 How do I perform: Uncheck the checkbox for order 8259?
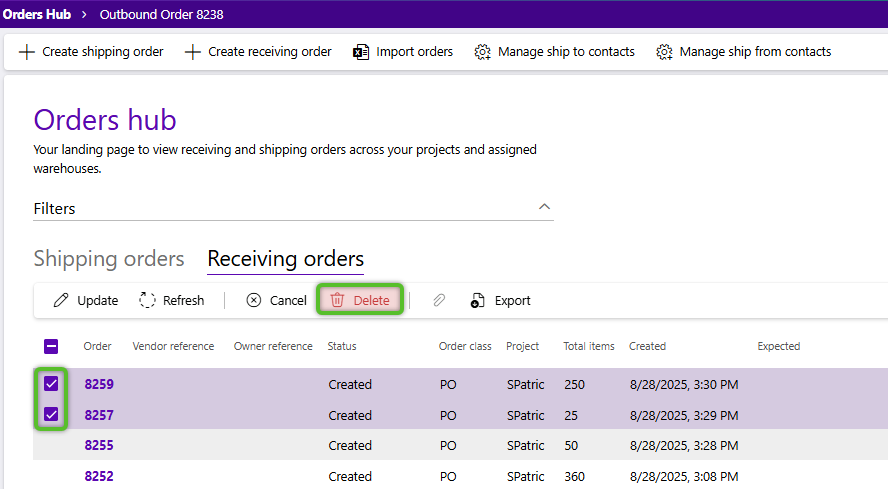(51, 384)
